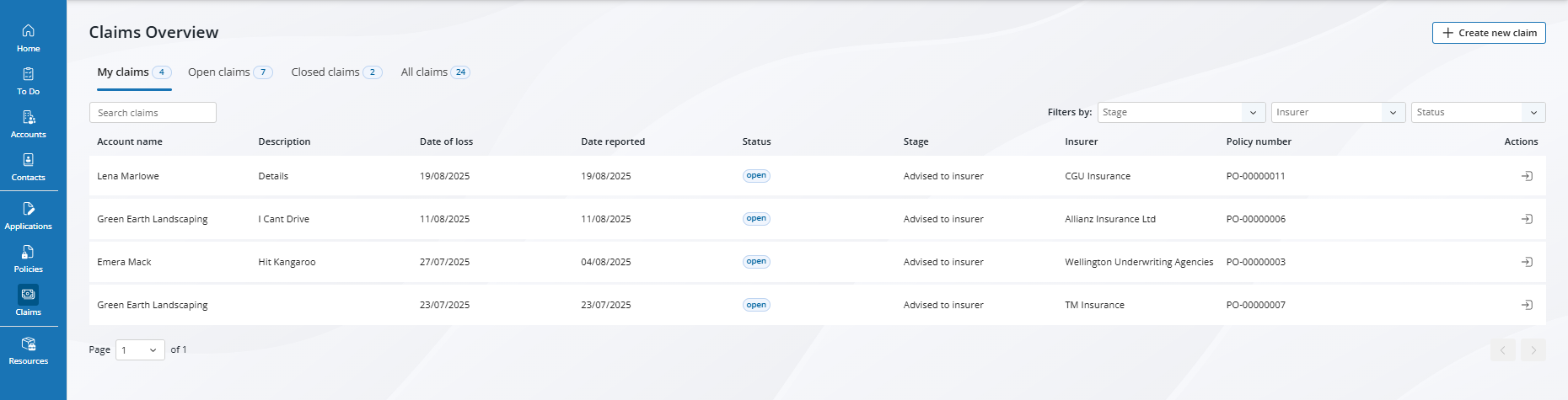
Task: Open the Accounts section icon
Action: click(x=28, y=117)
